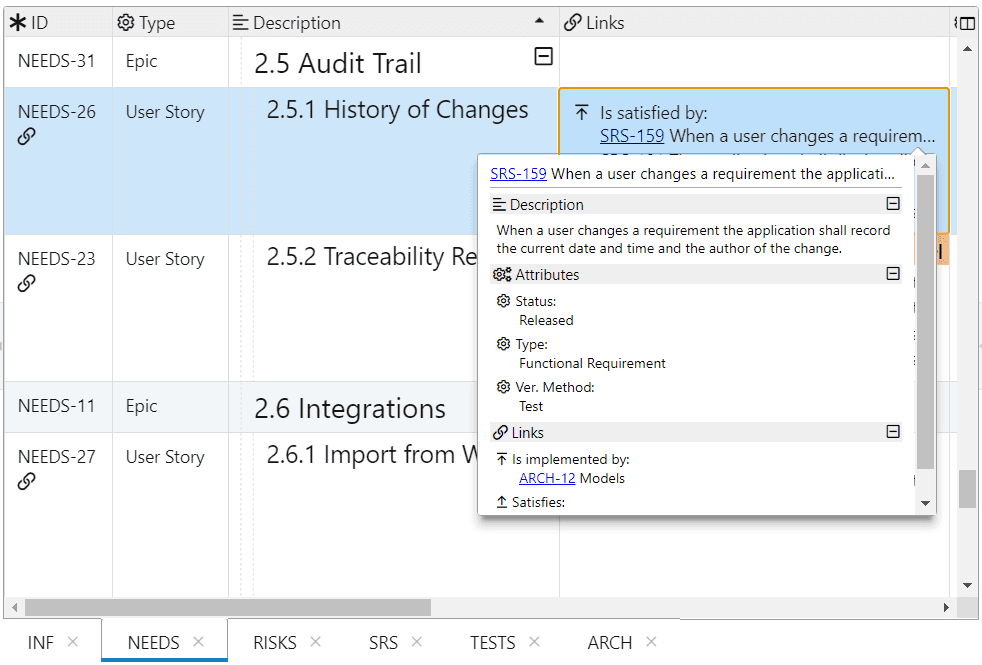The width and height of the screenshot is (982, 665).
Task: Click the link icon under NEEDS-27
Action: (27, 482)
